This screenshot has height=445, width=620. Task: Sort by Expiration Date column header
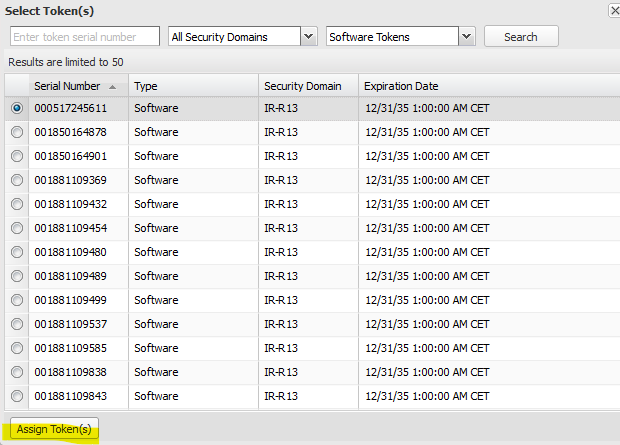tap(401, 86)
